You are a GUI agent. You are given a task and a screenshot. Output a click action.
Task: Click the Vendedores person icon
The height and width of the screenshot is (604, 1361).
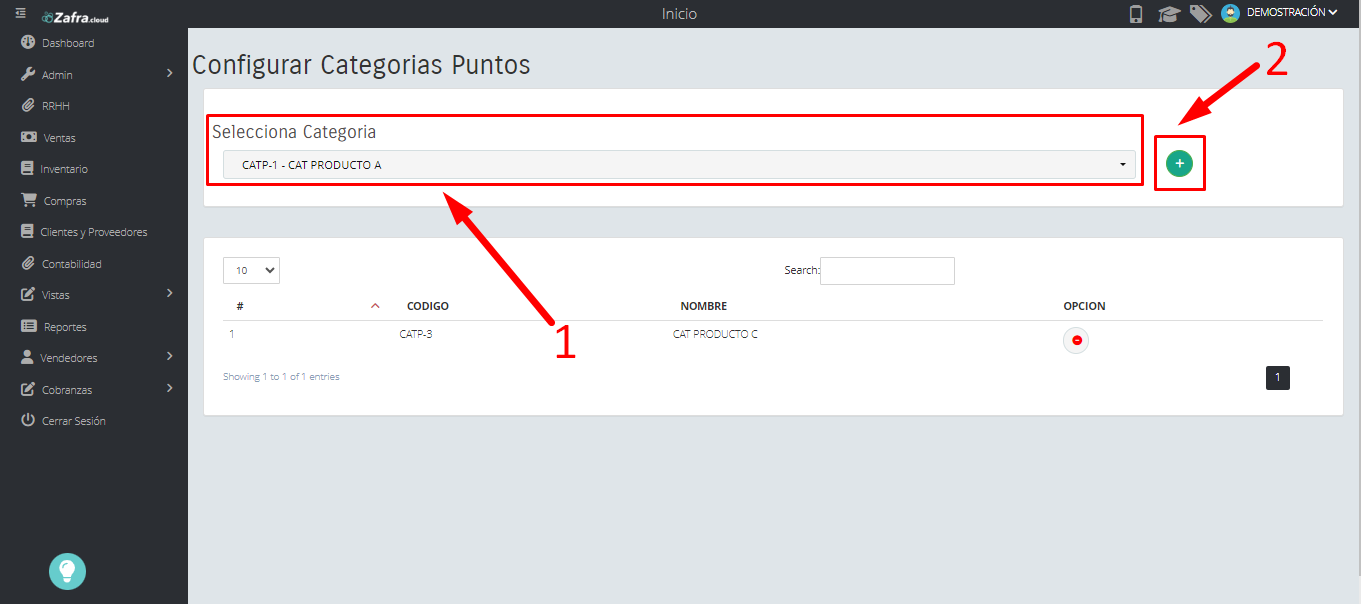pyautogui.click(x=28, y=358)
